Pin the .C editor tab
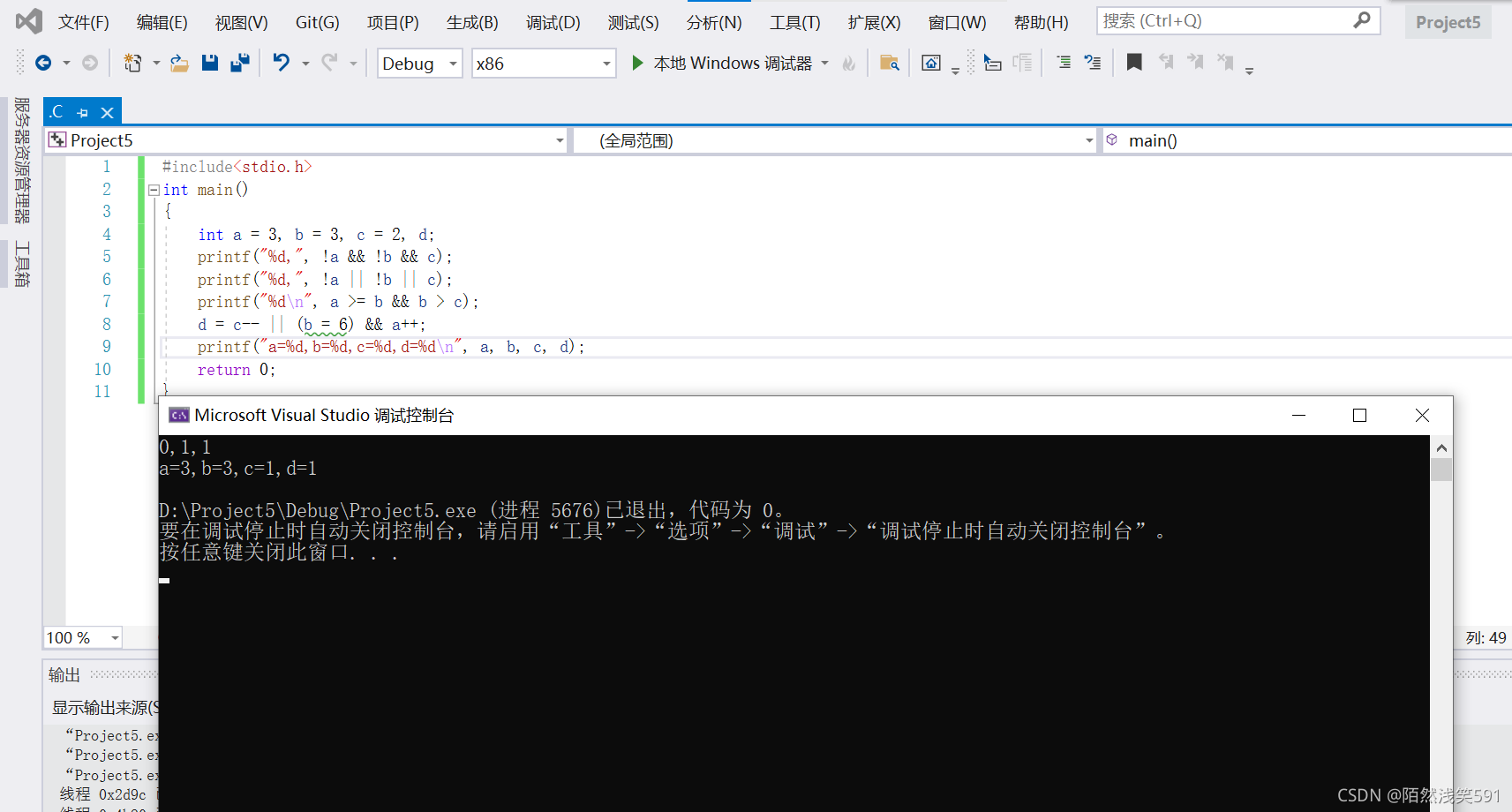The image size is (1512, 812). [x=83, y=112]
